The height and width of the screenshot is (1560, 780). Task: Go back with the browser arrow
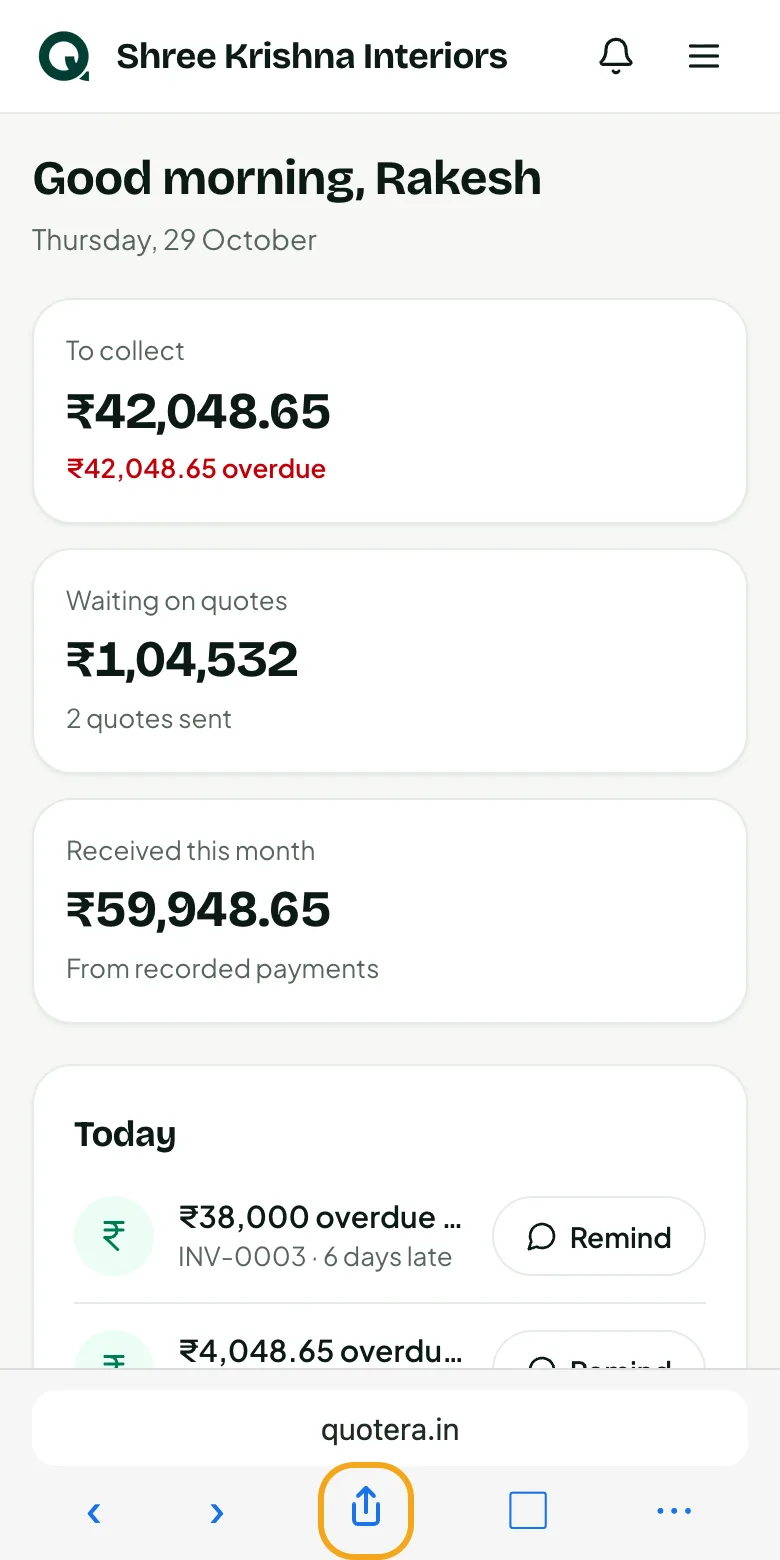click(x=94, y=1512)
